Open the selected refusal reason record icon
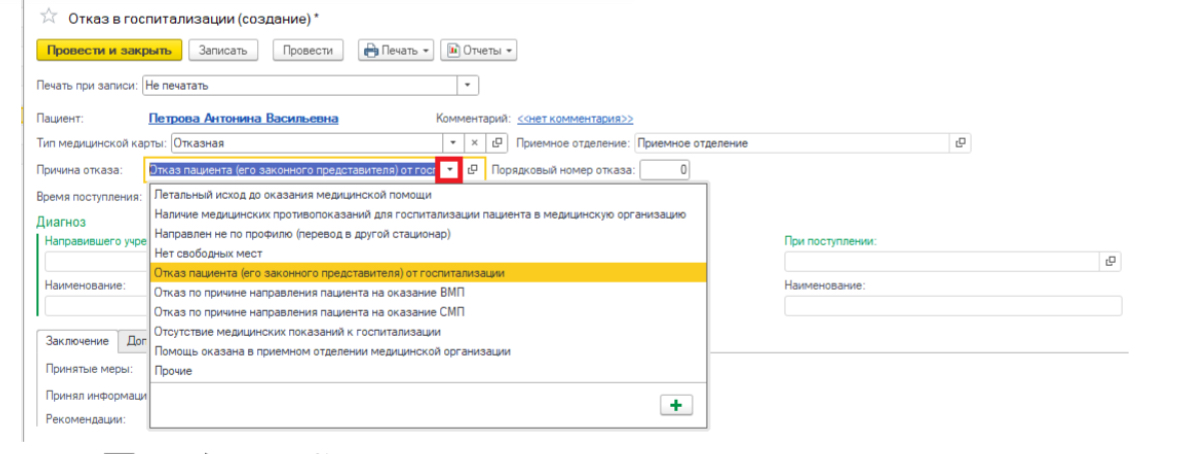The height and width of the screenshot is (454, 1179). pyautogui.click(x=472, y=170)
